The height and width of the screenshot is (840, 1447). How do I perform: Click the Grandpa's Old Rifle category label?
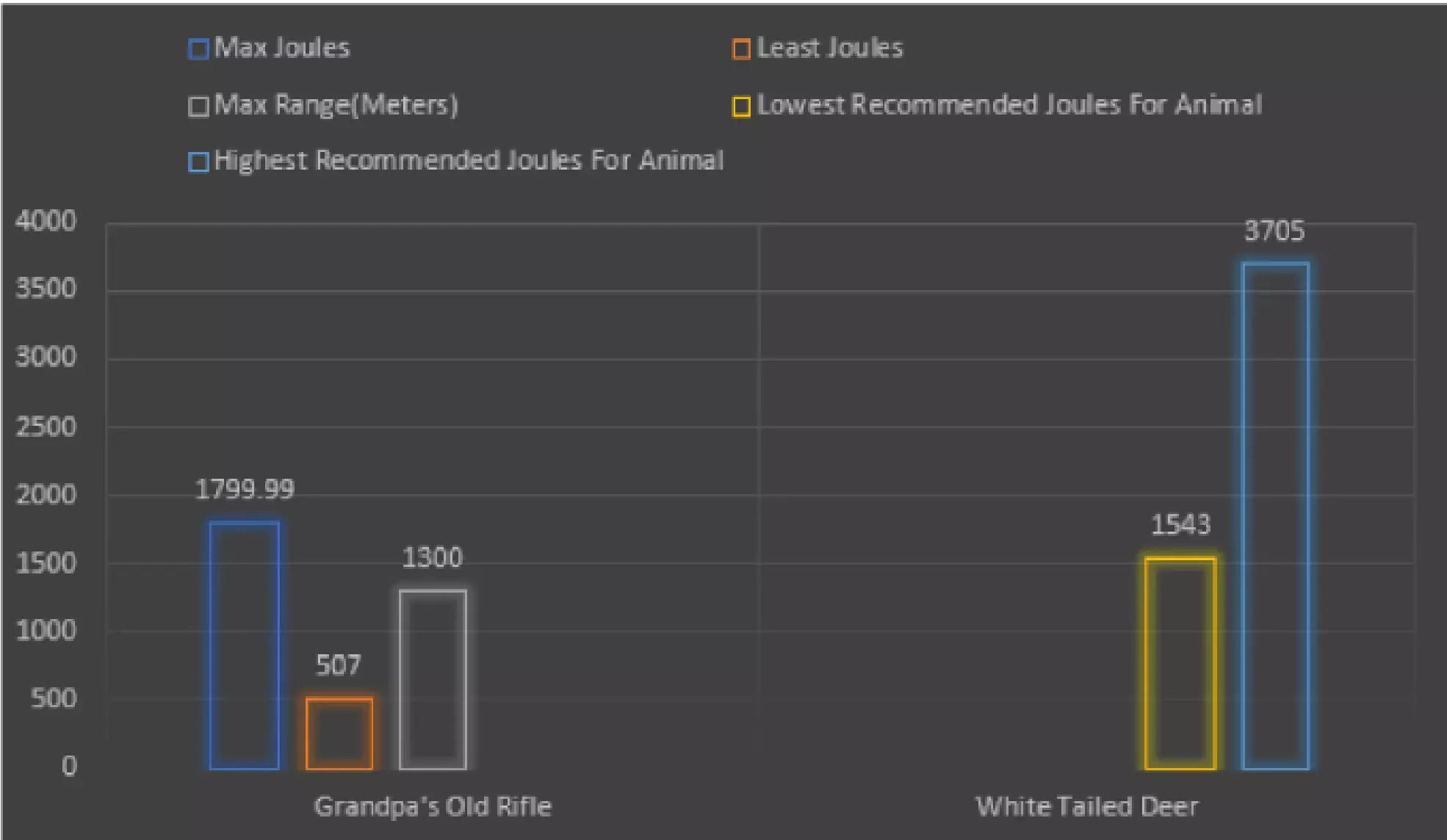(x=433, y=807)
